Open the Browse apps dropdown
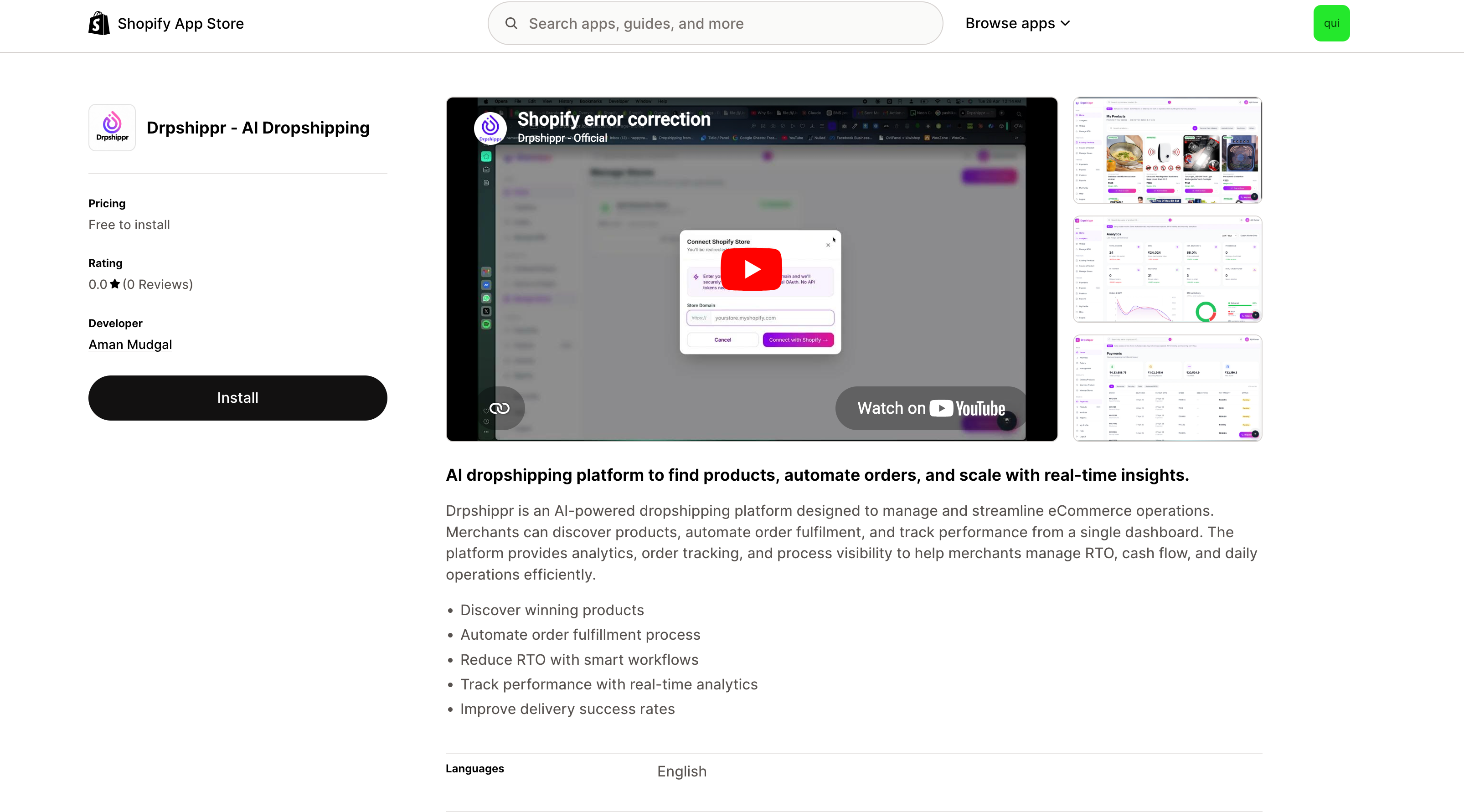The width and height of the screenshot is (1464, 812). point(1018,23)
